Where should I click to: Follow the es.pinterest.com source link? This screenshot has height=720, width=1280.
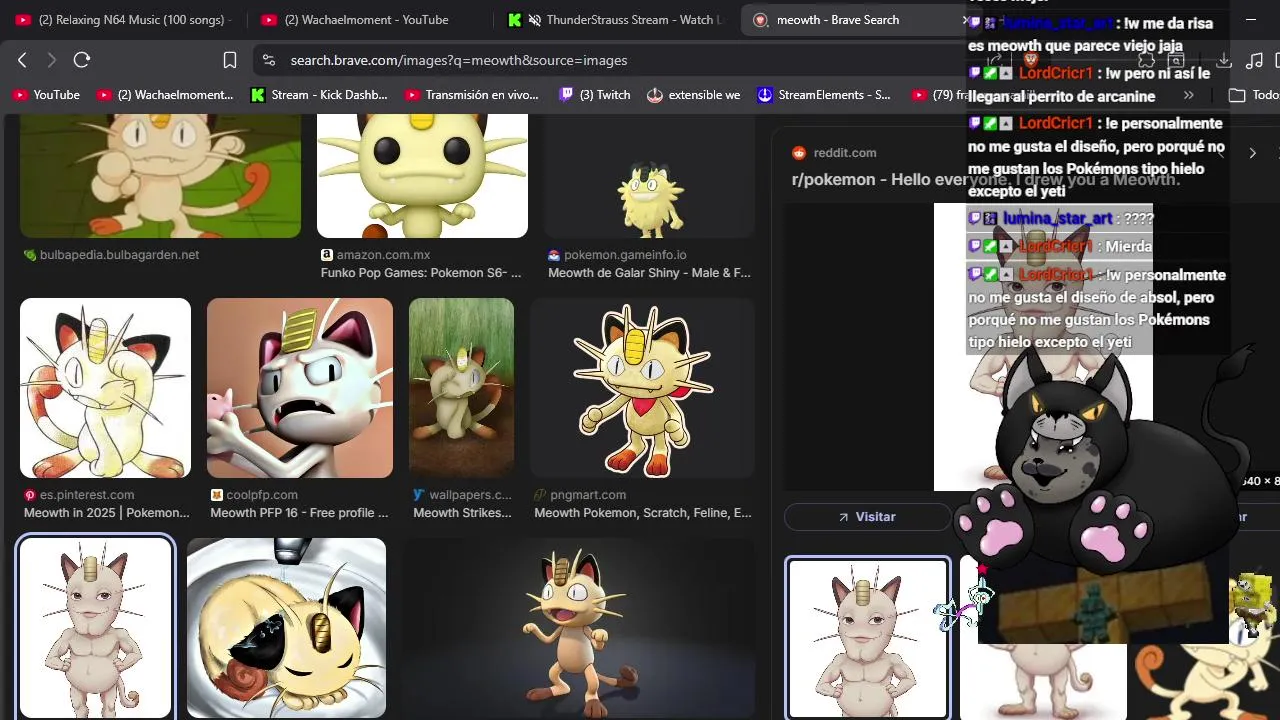click(x=87, y=495)
